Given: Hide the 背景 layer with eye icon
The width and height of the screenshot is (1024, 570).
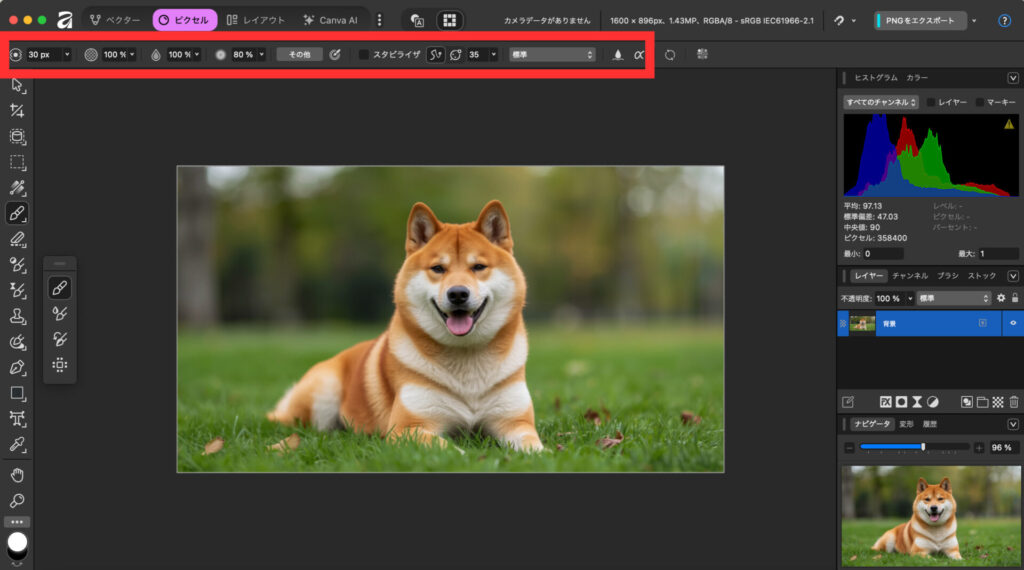Looking at the screenshot, I should 1013,323.
